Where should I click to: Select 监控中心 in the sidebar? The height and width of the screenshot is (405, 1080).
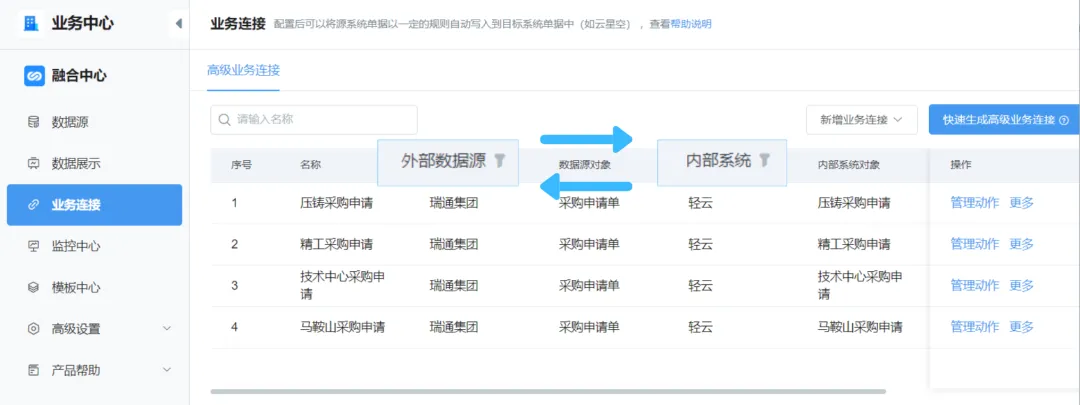coord(76,246)
